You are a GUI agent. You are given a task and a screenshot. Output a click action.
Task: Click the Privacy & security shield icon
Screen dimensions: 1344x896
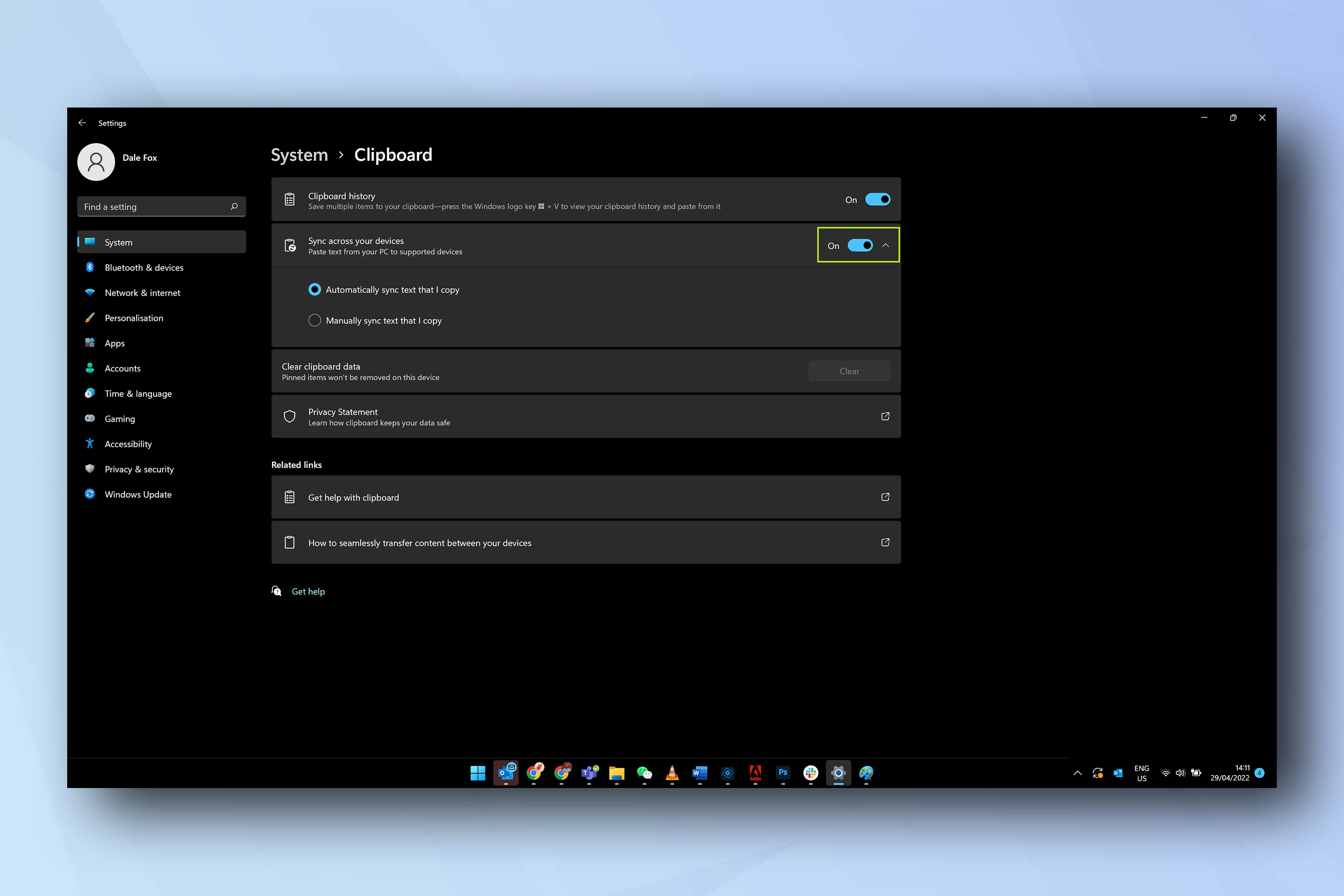pos(91,469)
